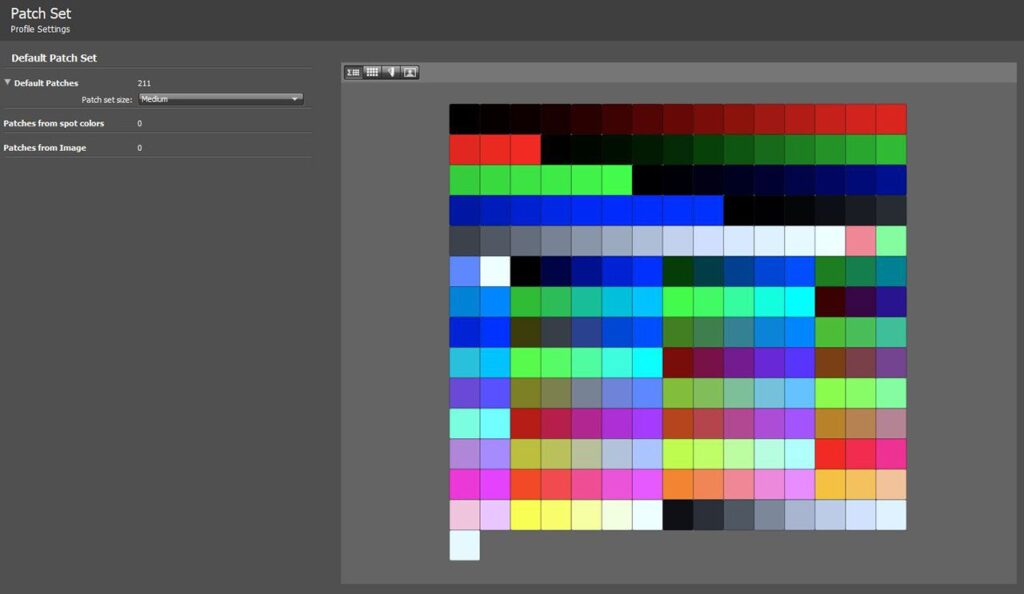Collapse the Default Patches section triangle

8,83
